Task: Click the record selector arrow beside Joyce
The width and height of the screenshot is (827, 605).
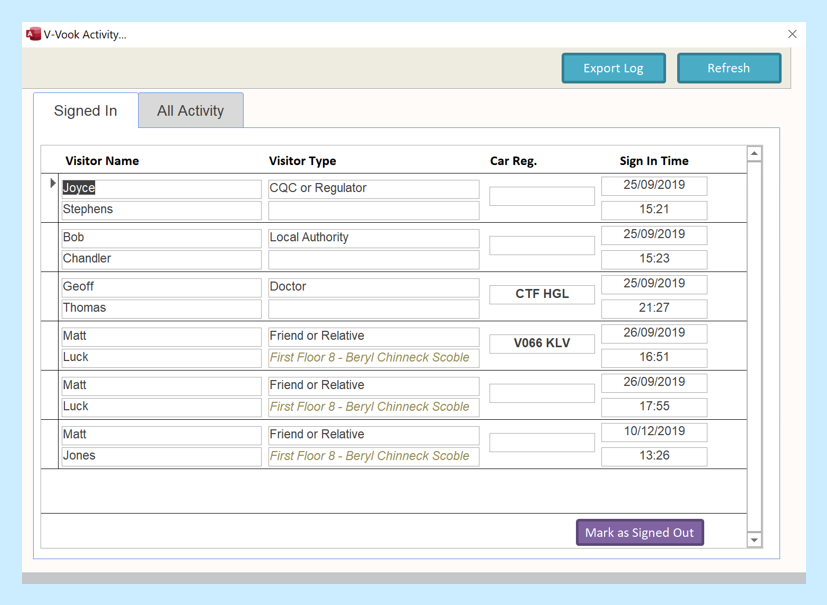Action: pos(52,184)
